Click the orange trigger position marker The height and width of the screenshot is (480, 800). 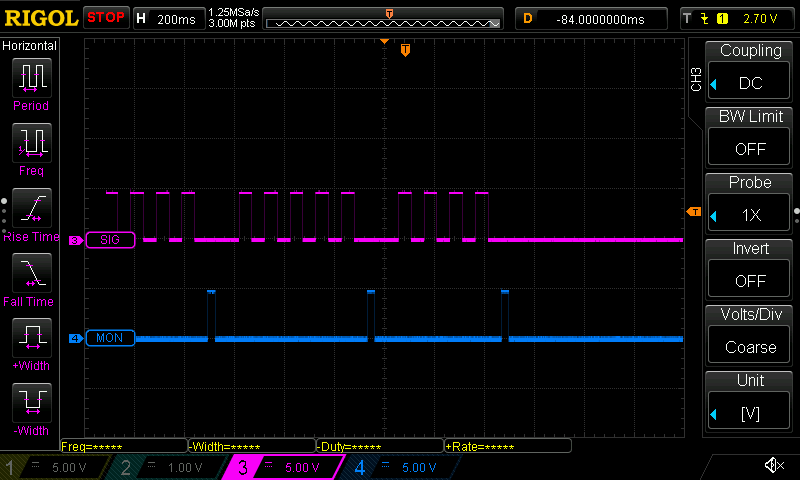405,50
